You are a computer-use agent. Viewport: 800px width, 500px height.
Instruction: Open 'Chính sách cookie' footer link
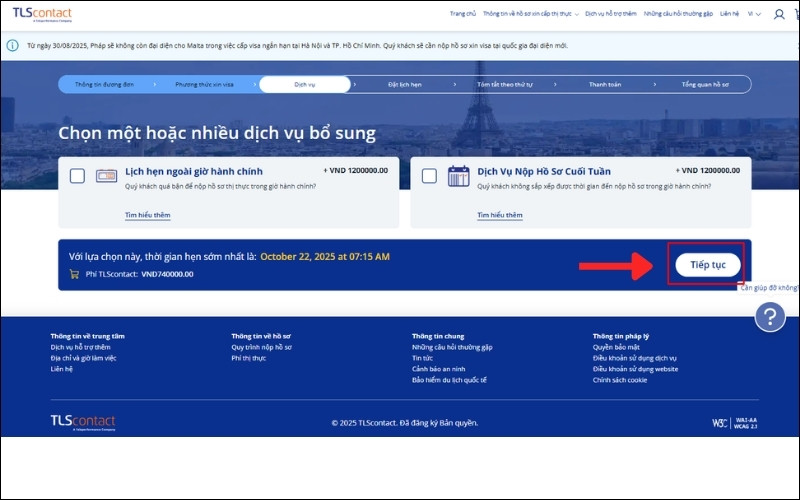[x=619, y=380]
